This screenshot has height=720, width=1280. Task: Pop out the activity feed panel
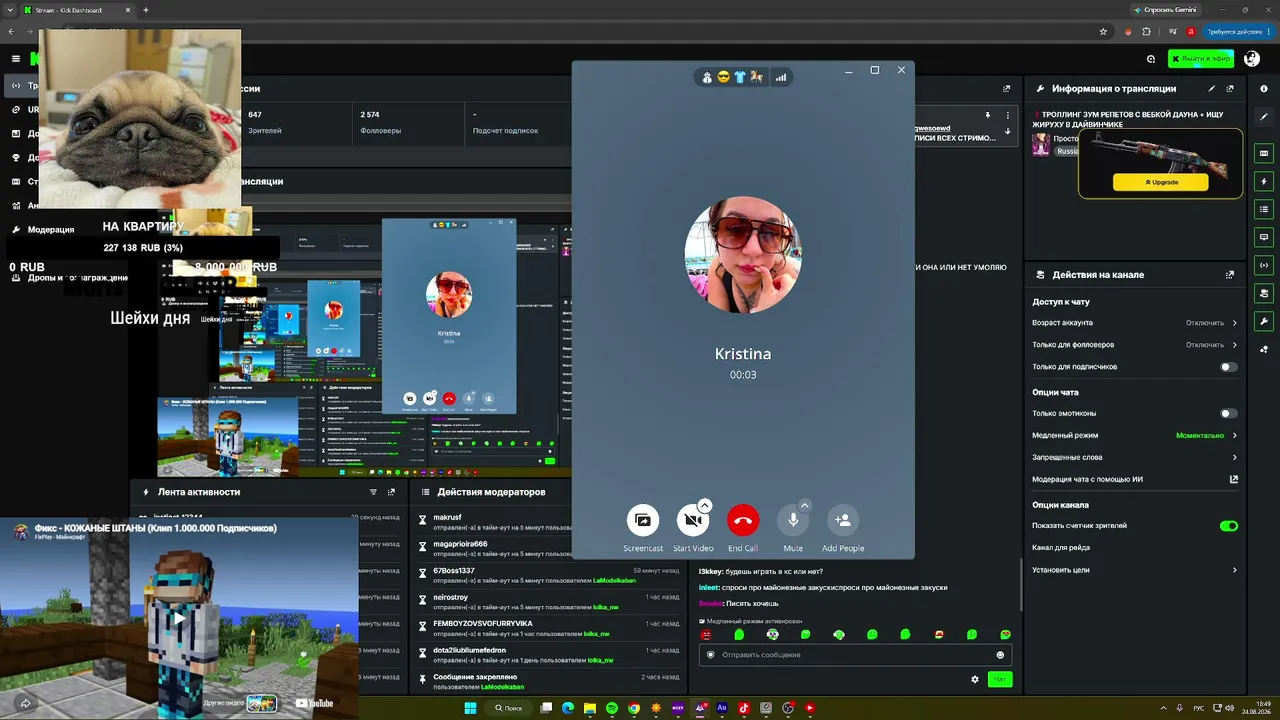pos(391,492)
